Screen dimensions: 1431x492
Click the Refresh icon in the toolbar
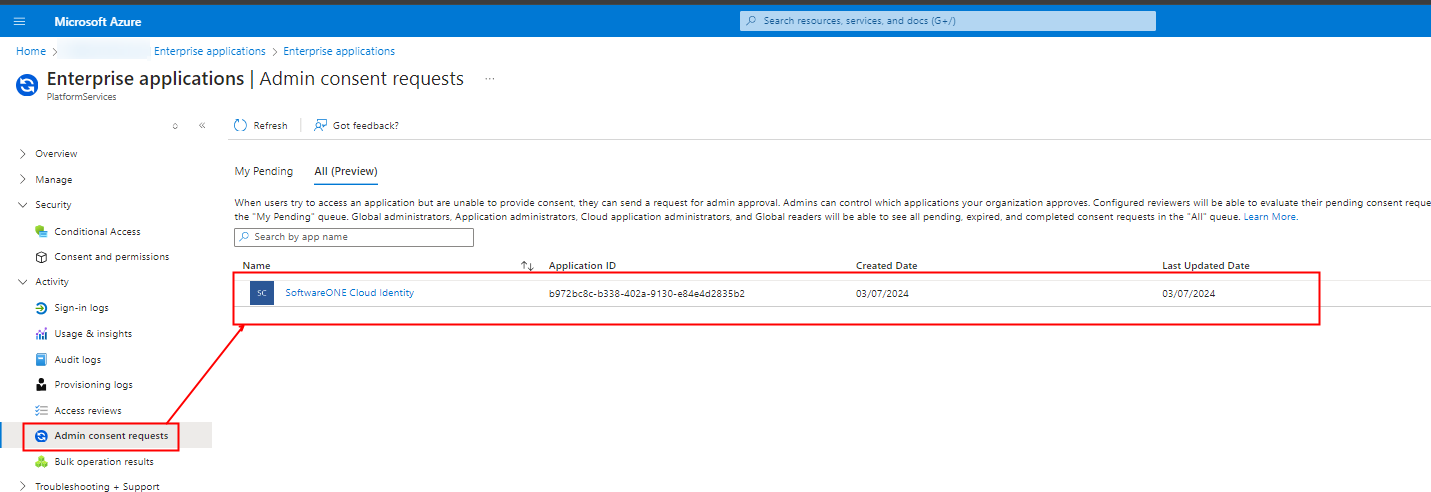pyautogui.click(x=240, y=126)
